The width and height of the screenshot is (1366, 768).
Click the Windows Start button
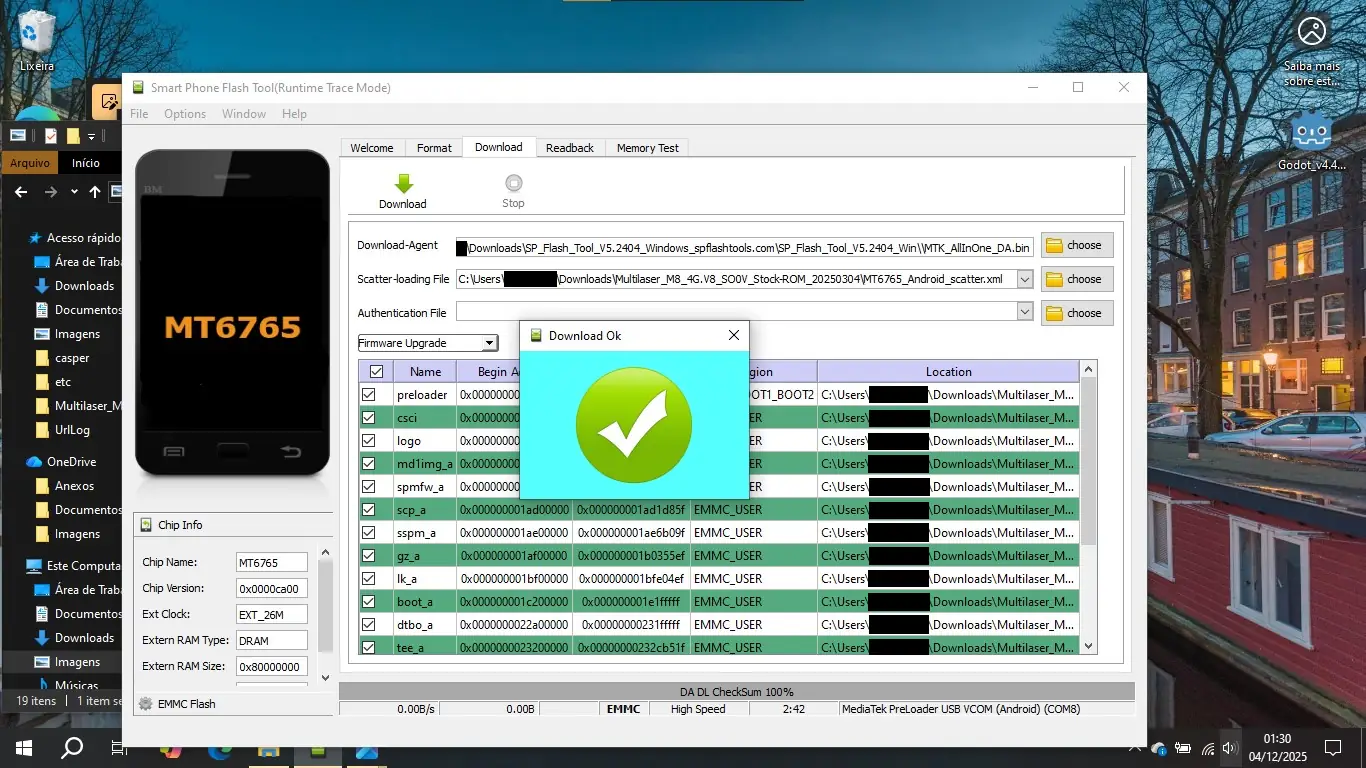(23, 747)
